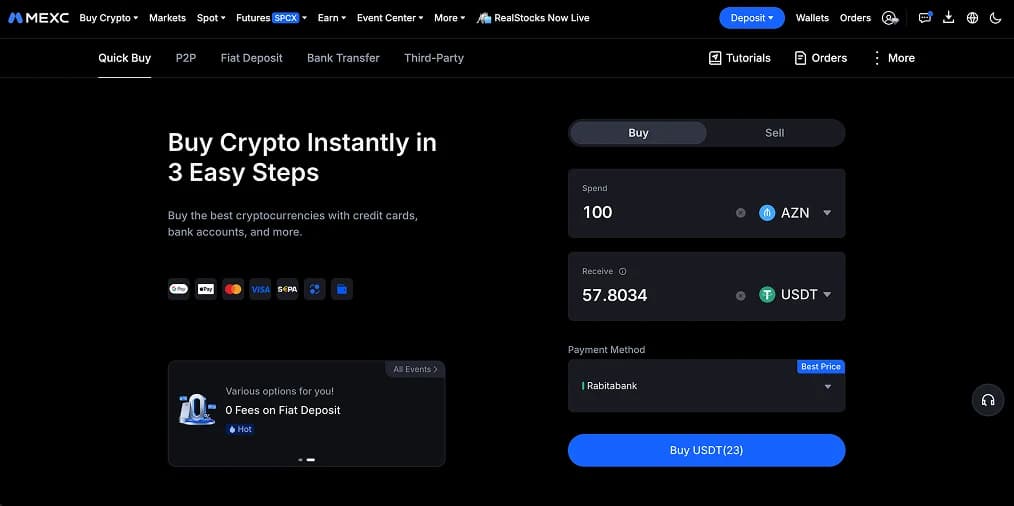Select the Quick Buy tab
The height and width of the screenshot is (506, 1014).
pyautogui.click(x=124, y=58)
